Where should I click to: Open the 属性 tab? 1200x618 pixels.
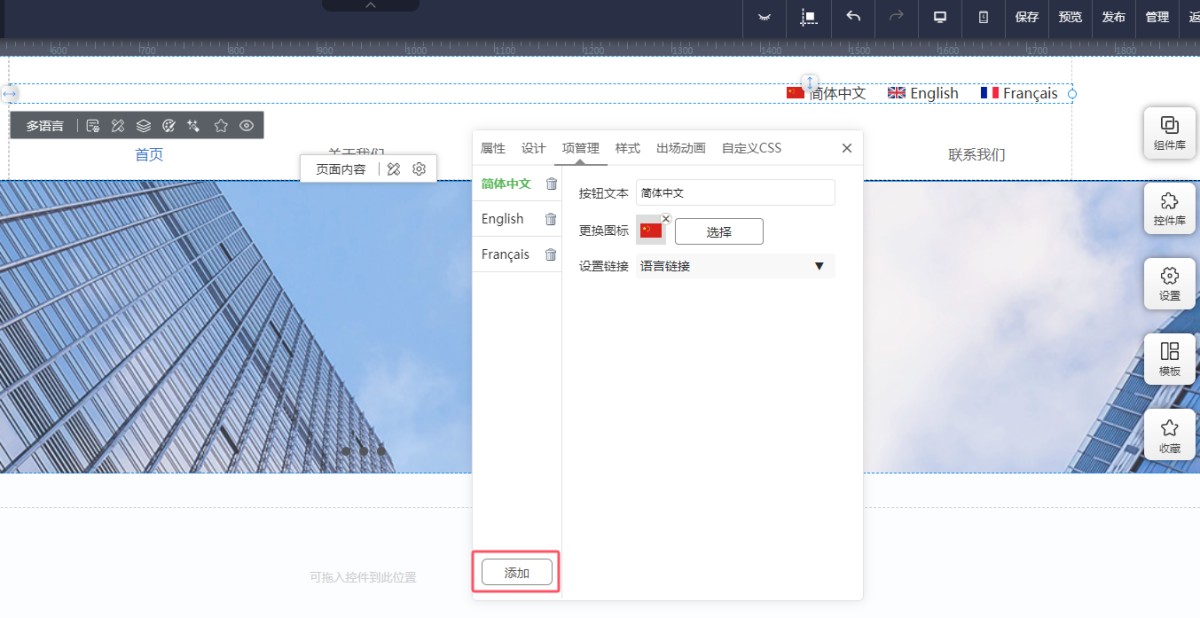[493, 148]
